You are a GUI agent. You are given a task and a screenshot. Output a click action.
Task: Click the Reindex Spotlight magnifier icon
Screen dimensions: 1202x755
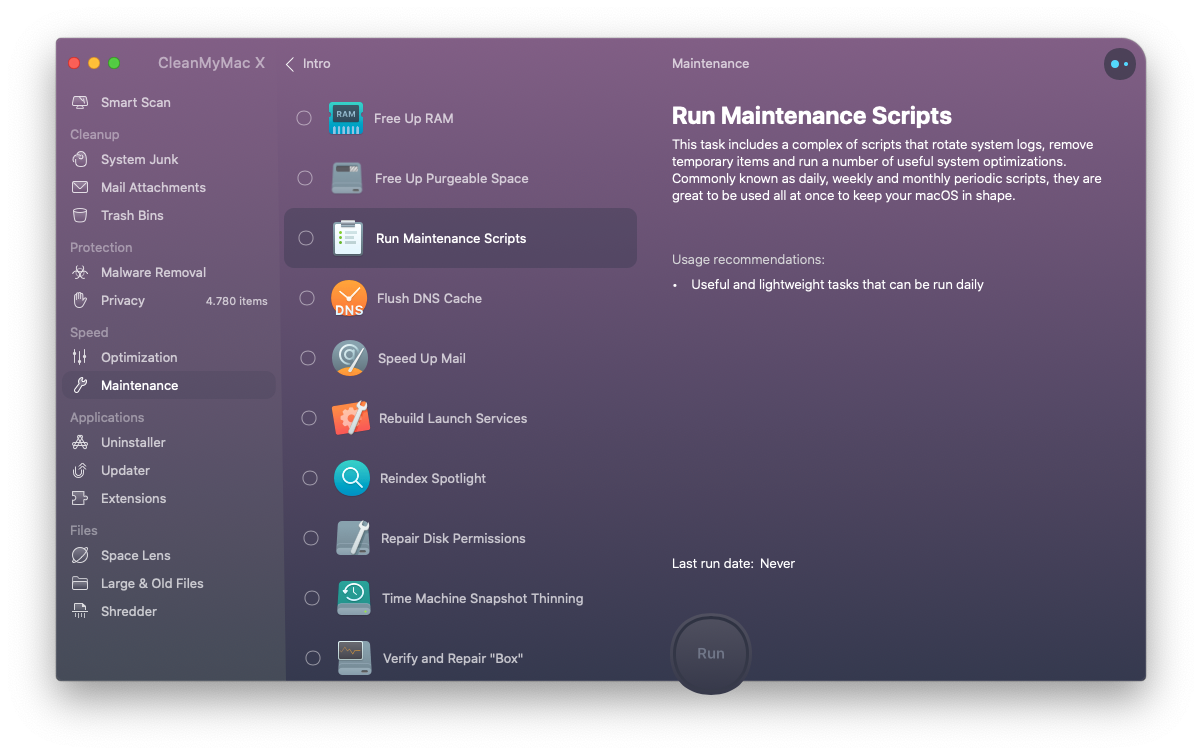[352, 478]
